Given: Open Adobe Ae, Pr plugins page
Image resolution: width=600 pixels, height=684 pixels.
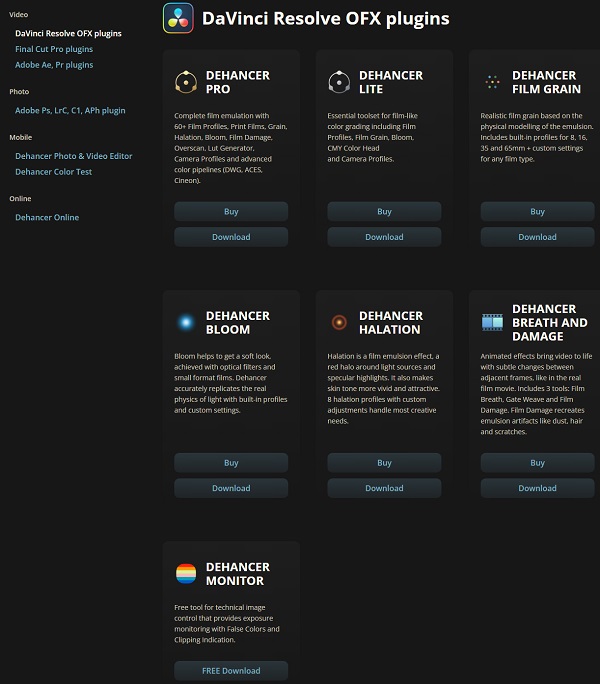Looking at the screenshot, I should pos(54,65).
